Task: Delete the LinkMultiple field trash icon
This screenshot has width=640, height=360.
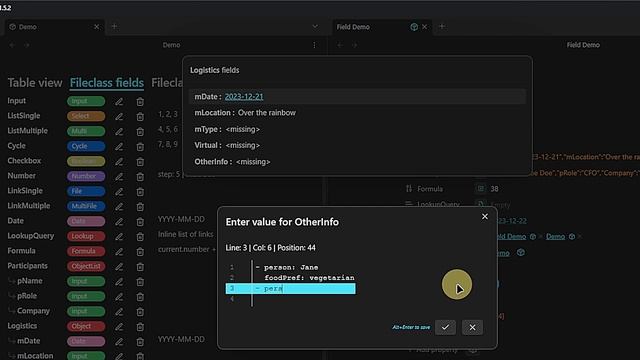Action: click(140, 207)
